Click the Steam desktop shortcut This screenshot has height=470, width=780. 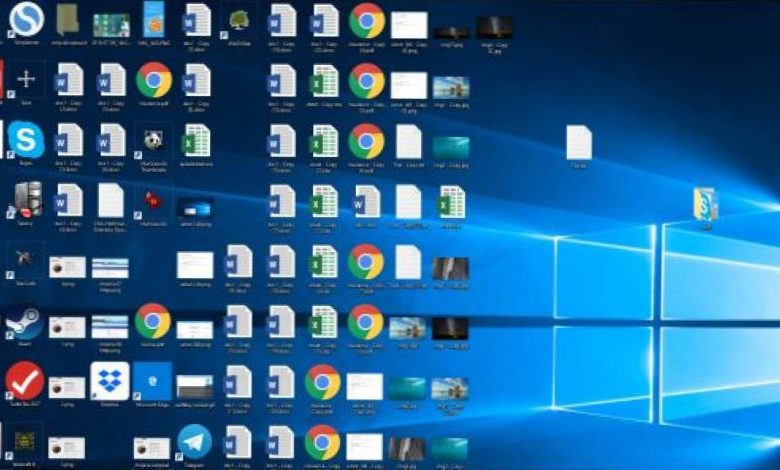click(x=26, y=321)
